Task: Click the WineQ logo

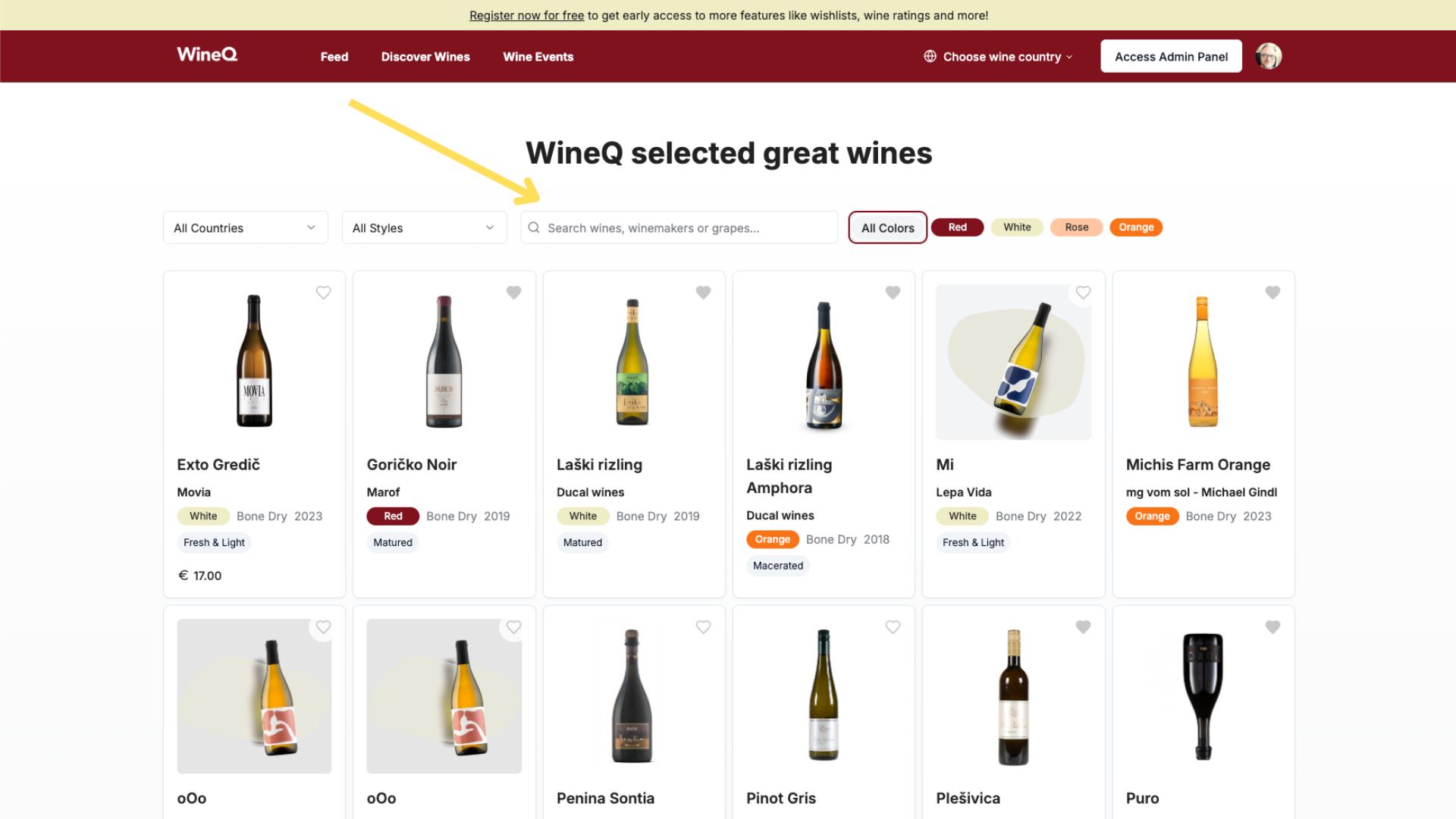Action: click(x=207, y=55)
